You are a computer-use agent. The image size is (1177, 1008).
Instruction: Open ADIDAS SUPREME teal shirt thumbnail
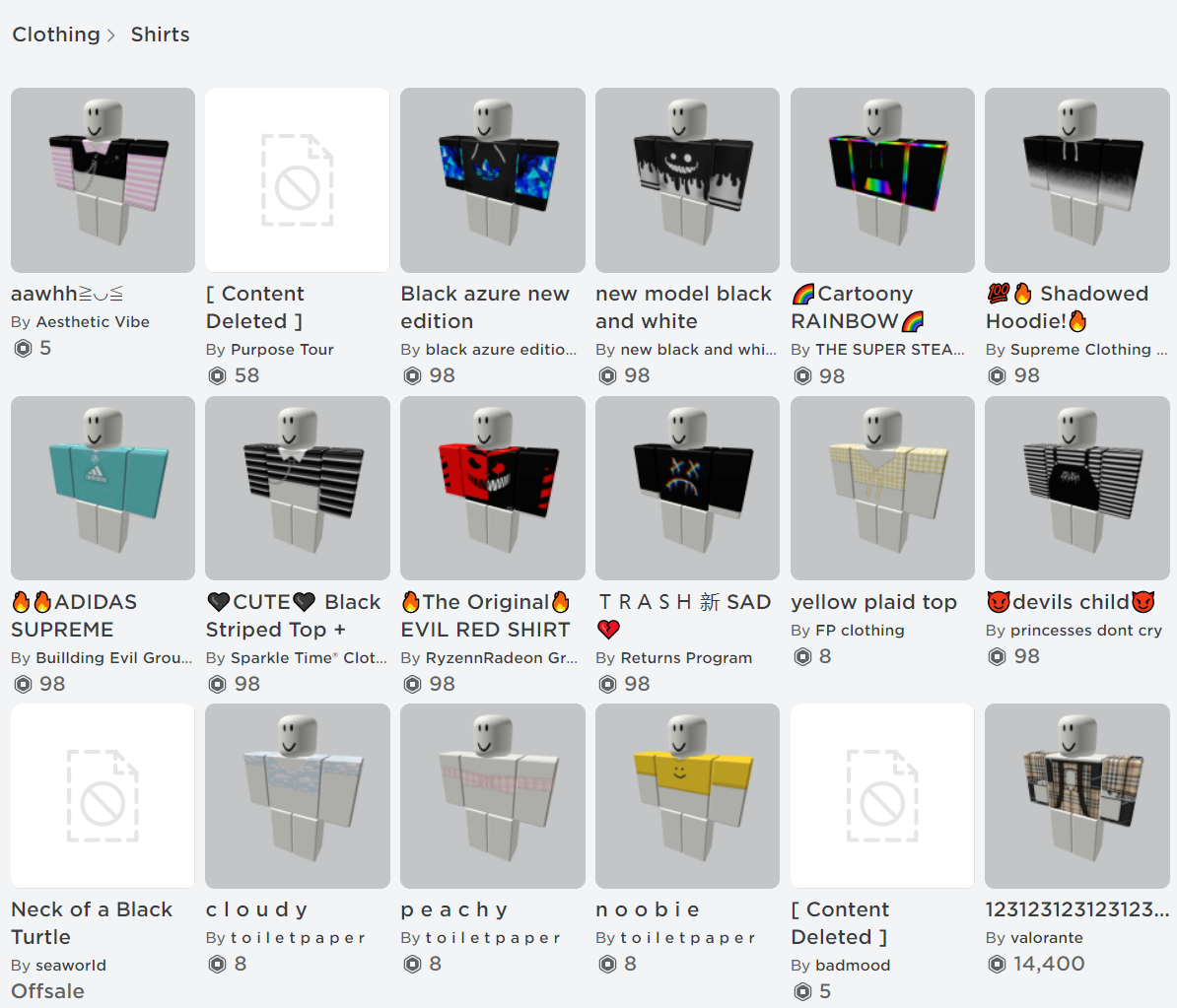[103, 488]
